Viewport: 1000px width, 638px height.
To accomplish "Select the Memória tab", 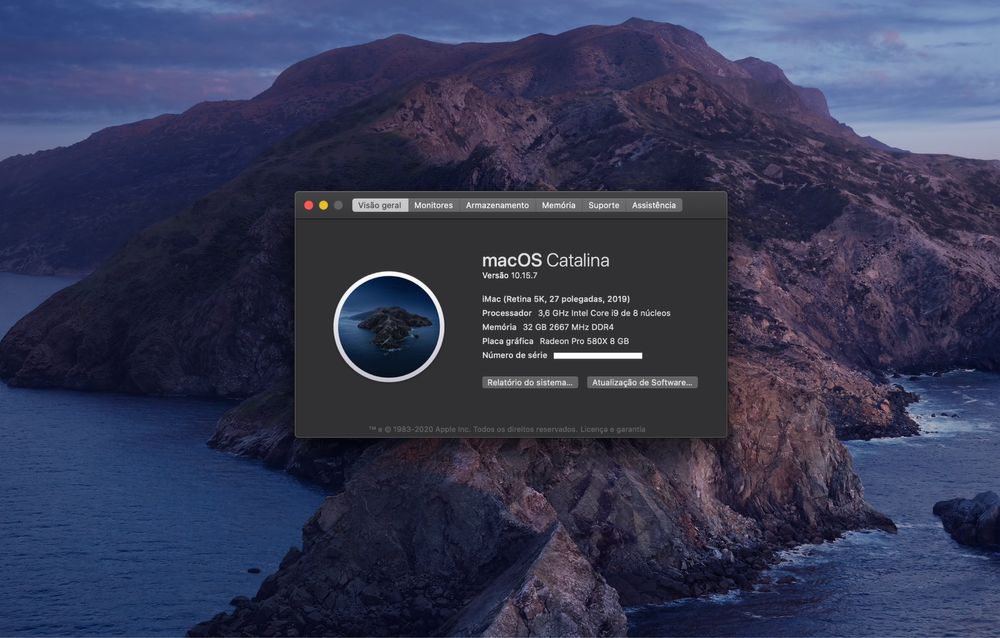I will click(x=559, y=205).
